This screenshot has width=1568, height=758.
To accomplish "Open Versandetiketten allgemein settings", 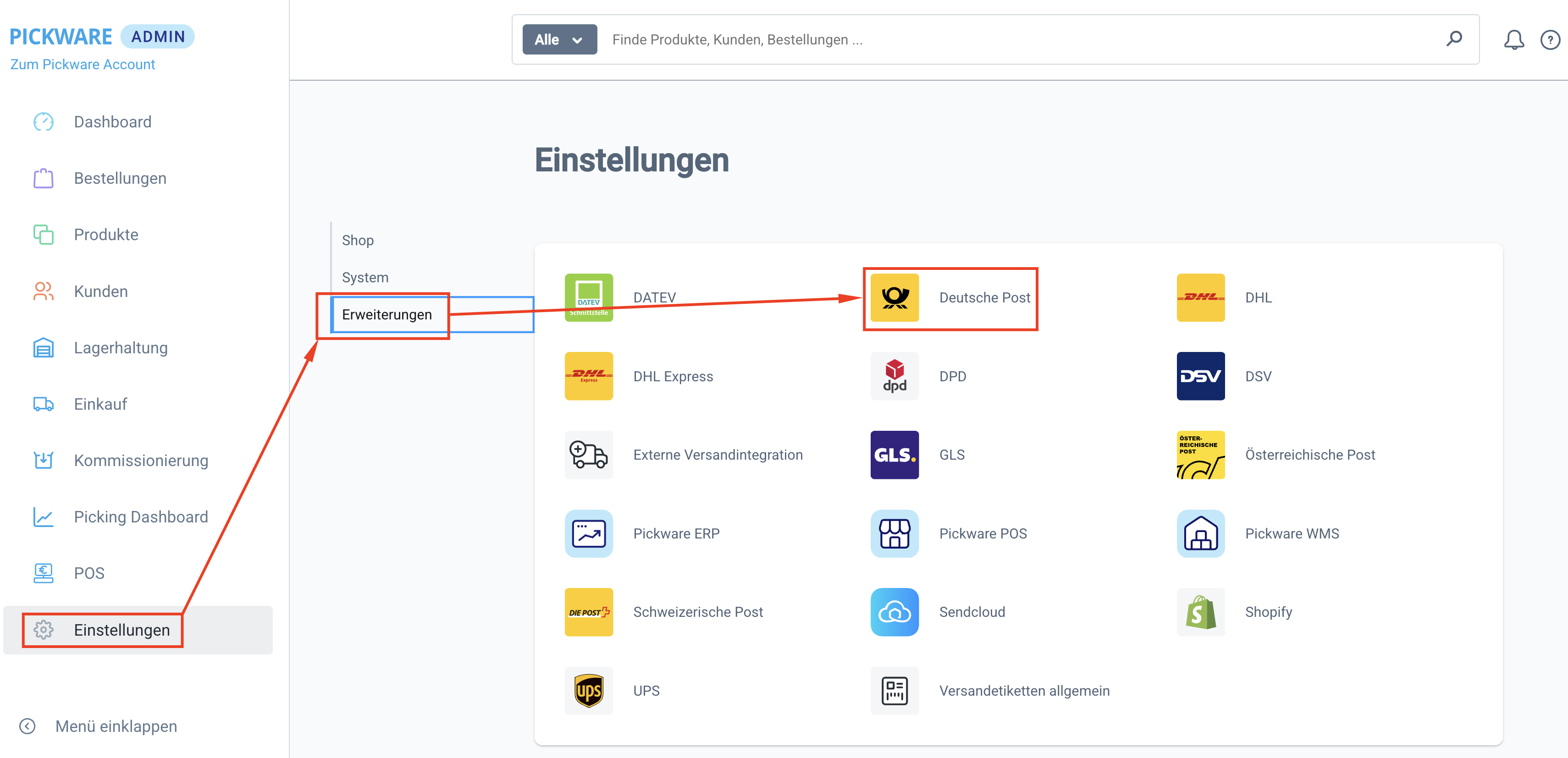I will [x=1023, y=690].
